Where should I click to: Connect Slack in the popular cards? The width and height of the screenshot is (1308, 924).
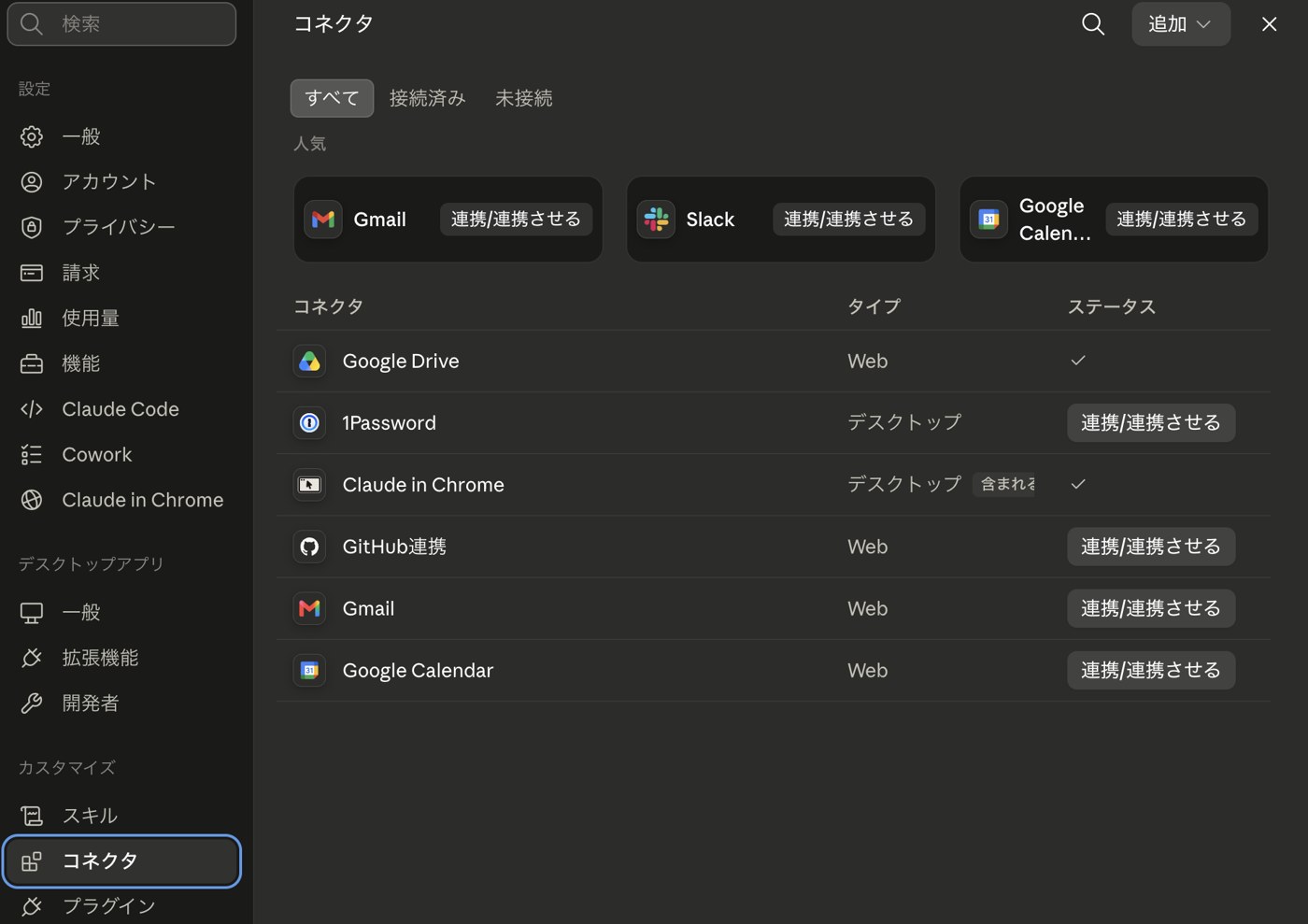click(848, 220)
